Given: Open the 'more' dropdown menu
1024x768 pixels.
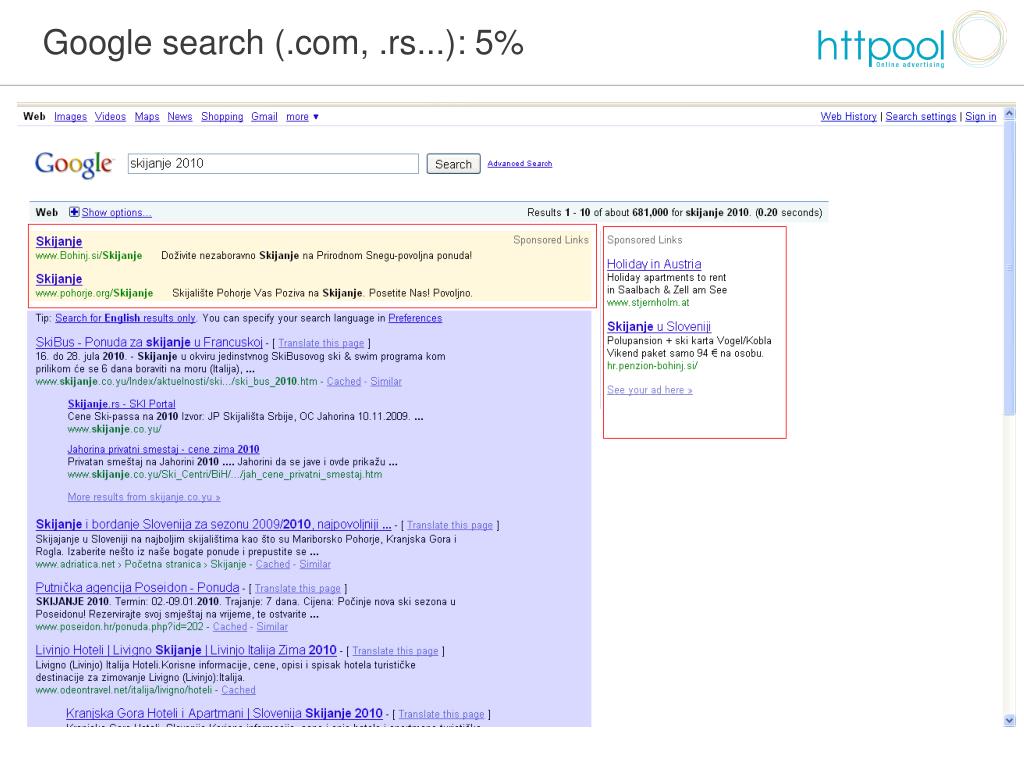Looking at the screenshot, I should click(x=302, y=116).
